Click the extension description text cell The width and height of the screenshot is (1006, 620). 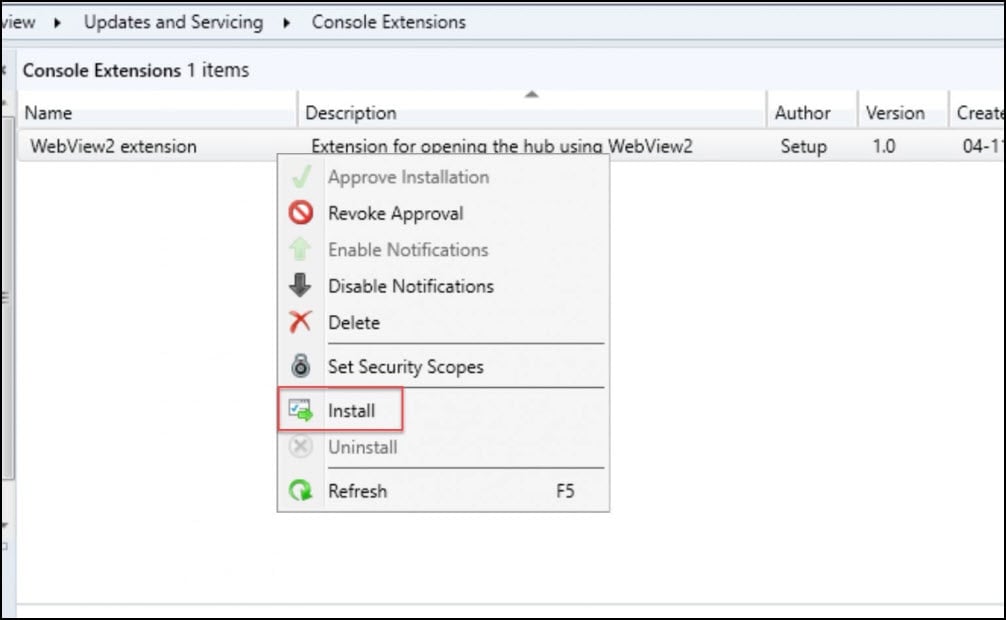[x=502, y=146]
